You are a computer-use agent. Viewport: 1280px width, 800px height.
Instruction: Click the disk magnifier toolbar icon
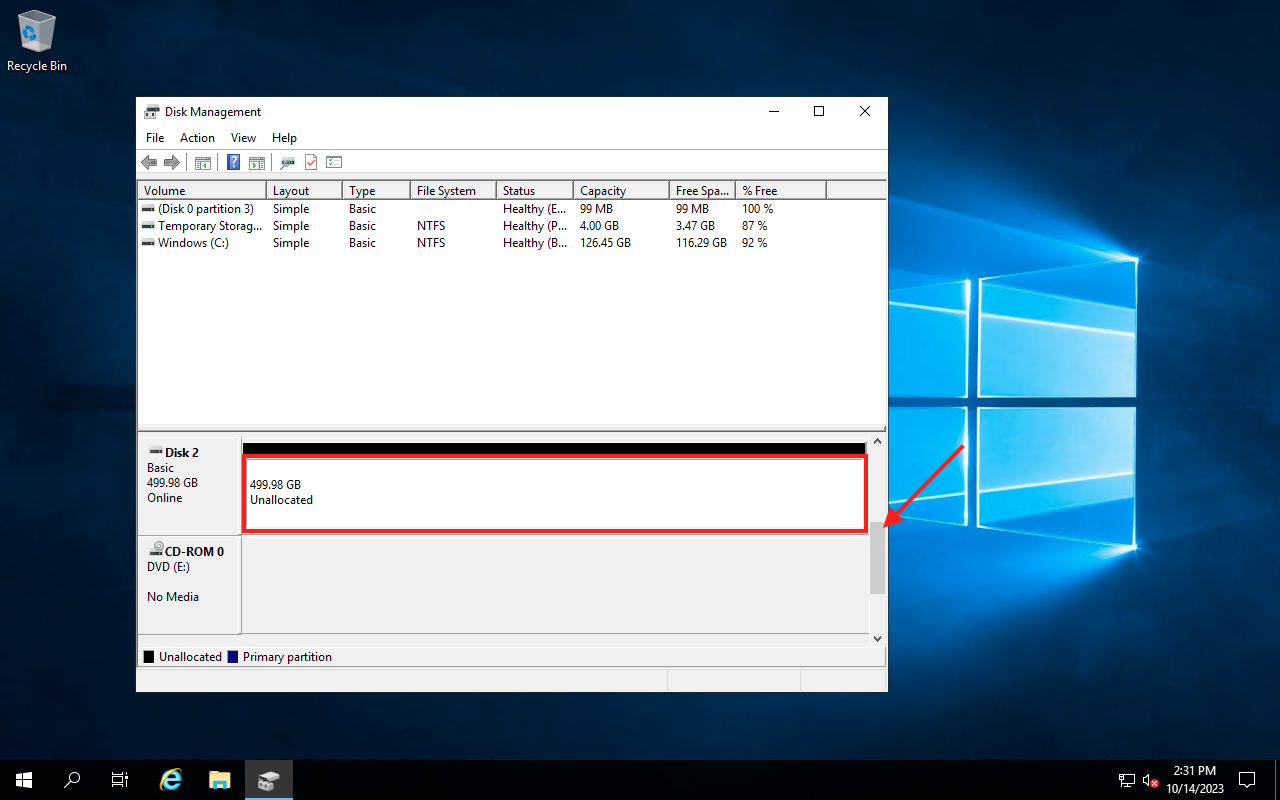[x=287, y=163]
